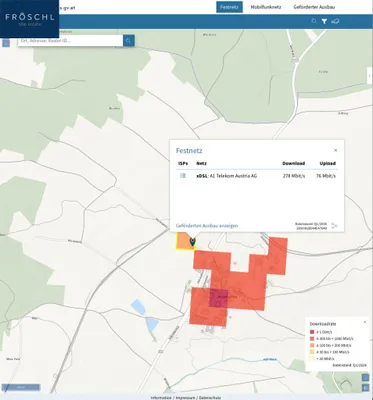Focus the Ort, Adresse, Raster ID search field
The width and height of the screenshot is (373, 400).
[x=71, y=41]
